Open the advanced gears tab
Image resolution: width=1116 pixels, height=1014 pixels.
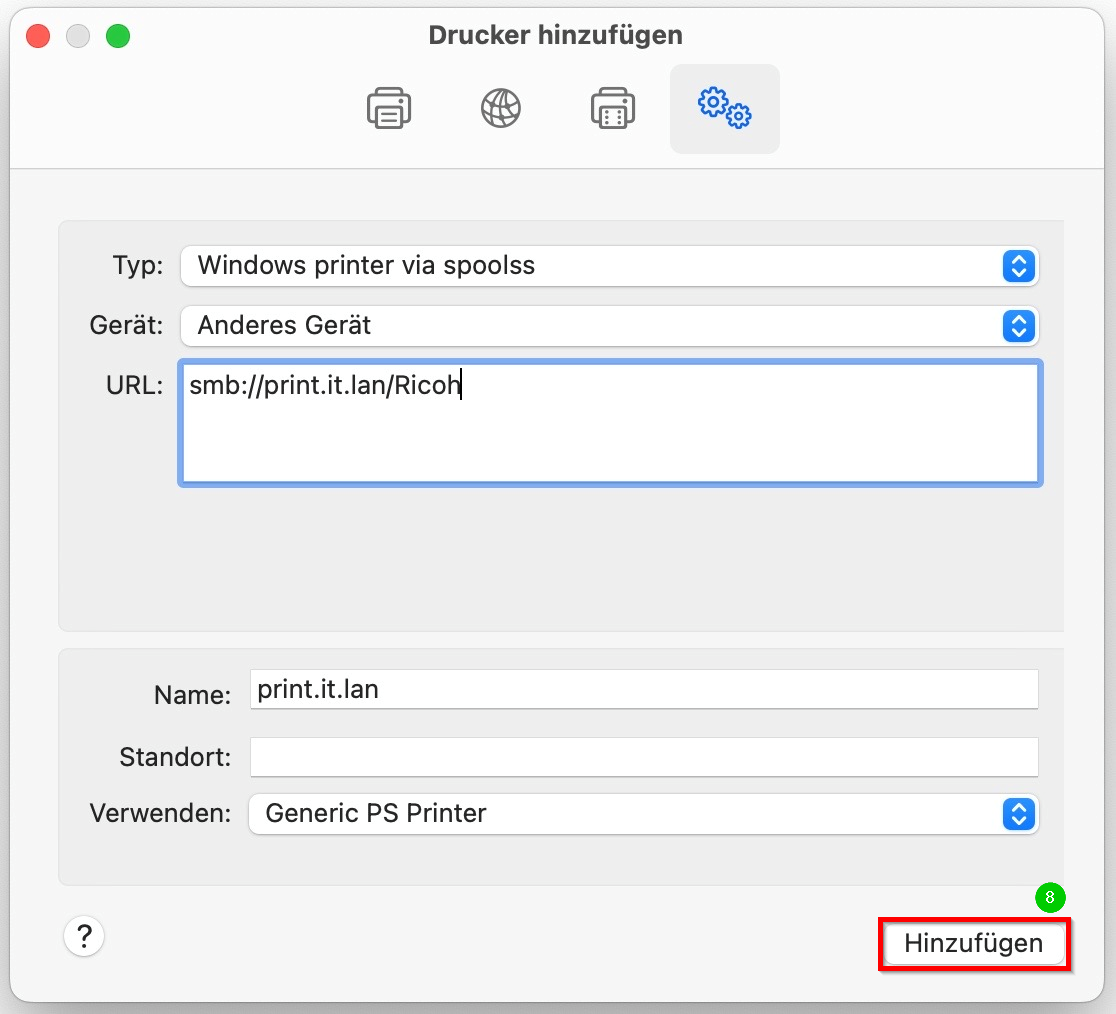click(x=725, y=108)
